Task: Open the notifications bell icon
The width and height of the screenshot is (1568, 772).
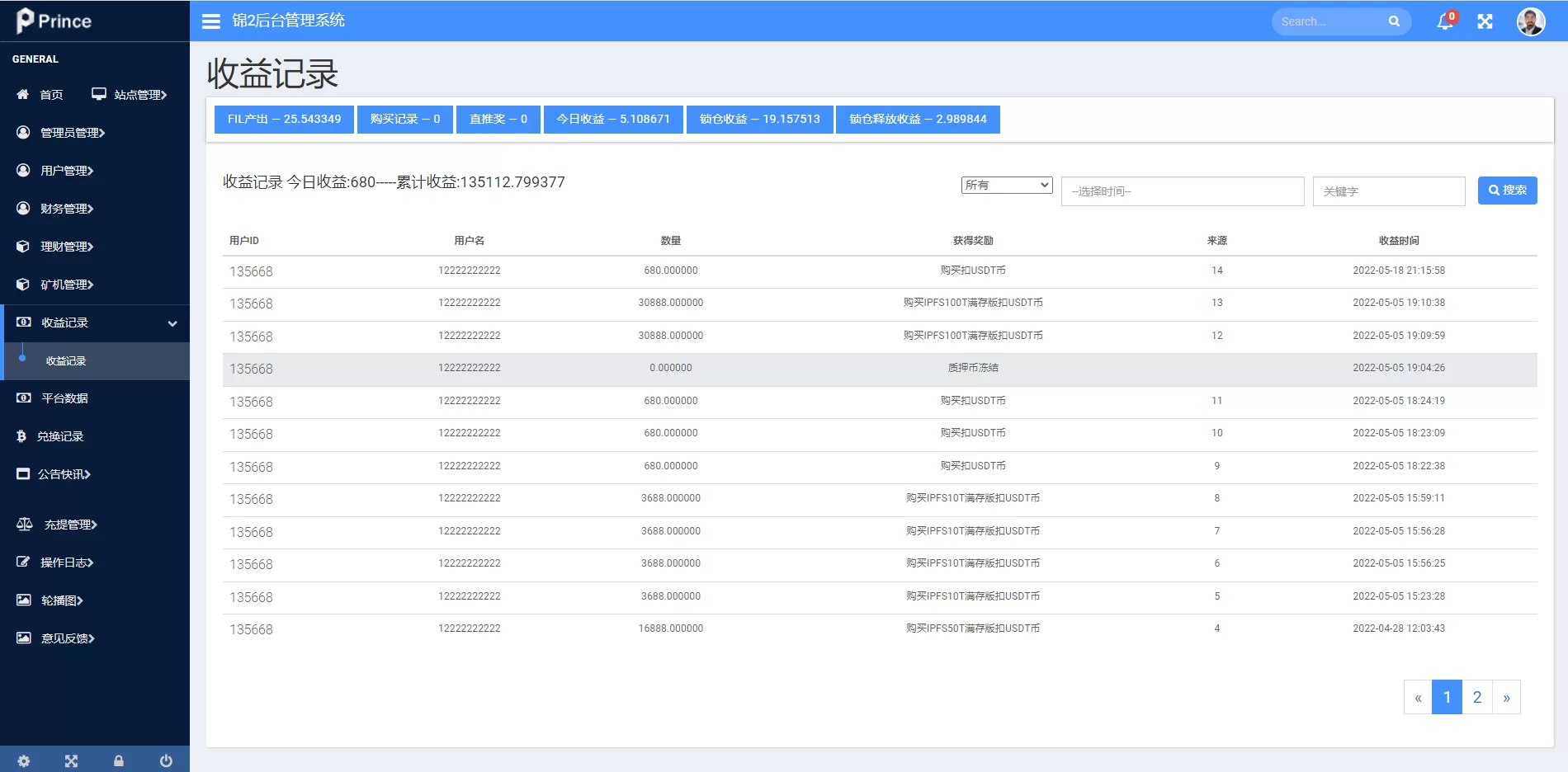Action: 1444,21
